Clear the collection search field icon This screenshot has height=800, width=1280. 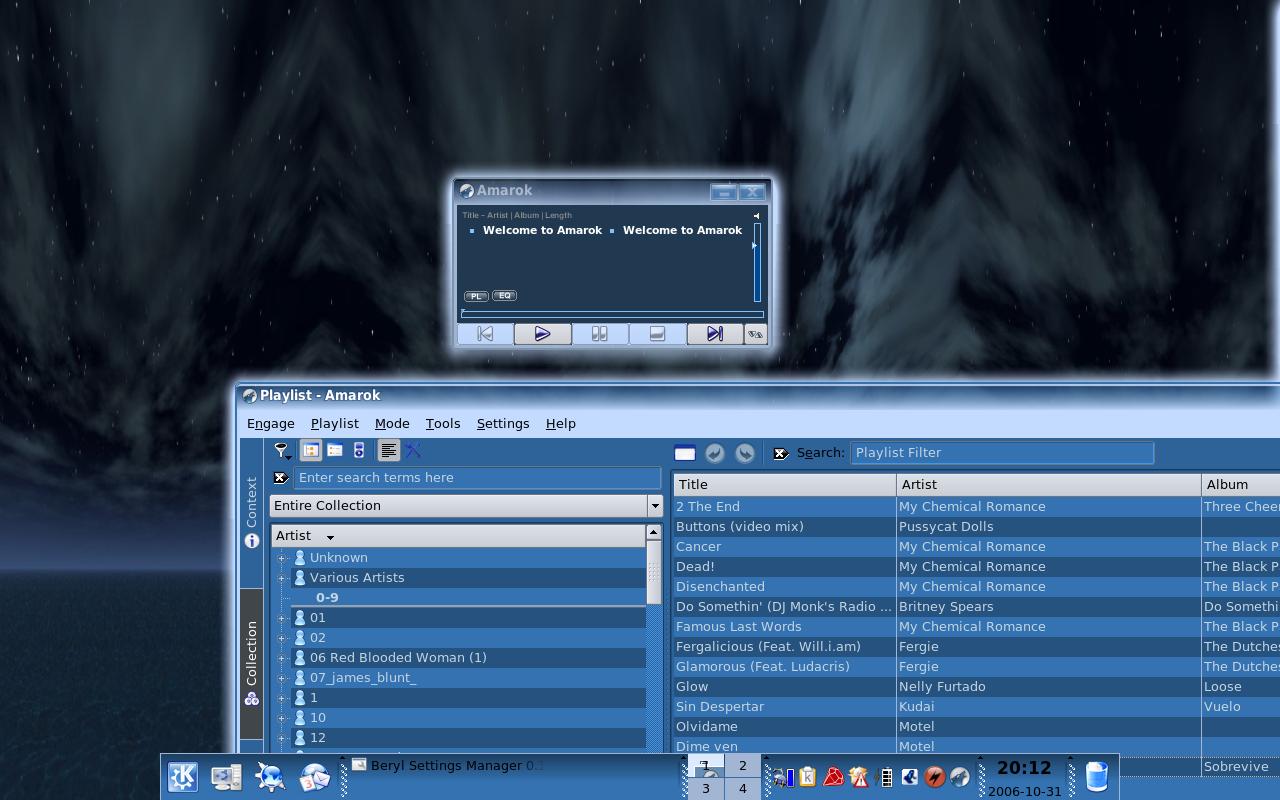coord(281,478)
